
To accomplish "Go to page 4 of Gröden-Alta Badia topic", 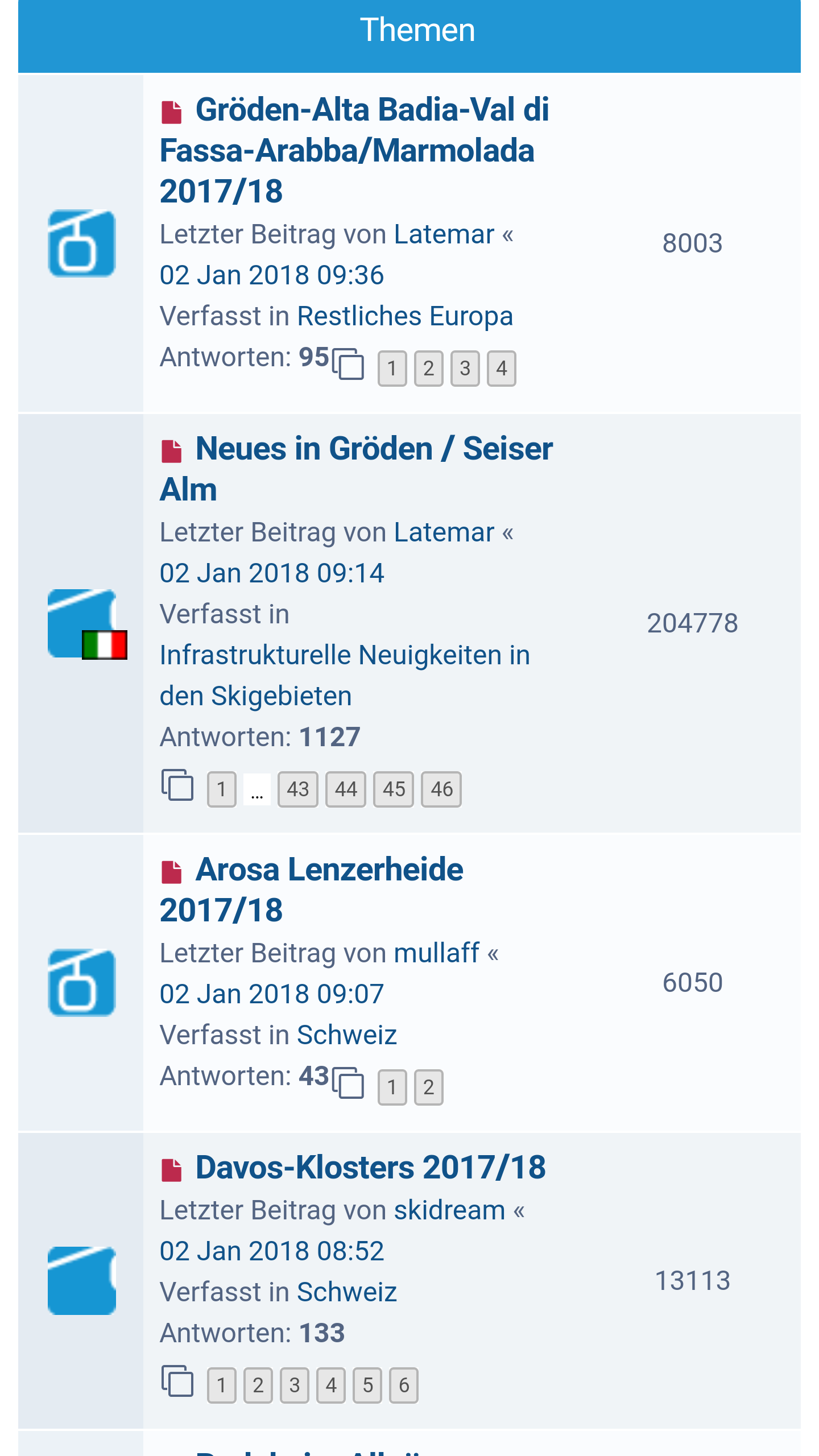I will point(501,369).
